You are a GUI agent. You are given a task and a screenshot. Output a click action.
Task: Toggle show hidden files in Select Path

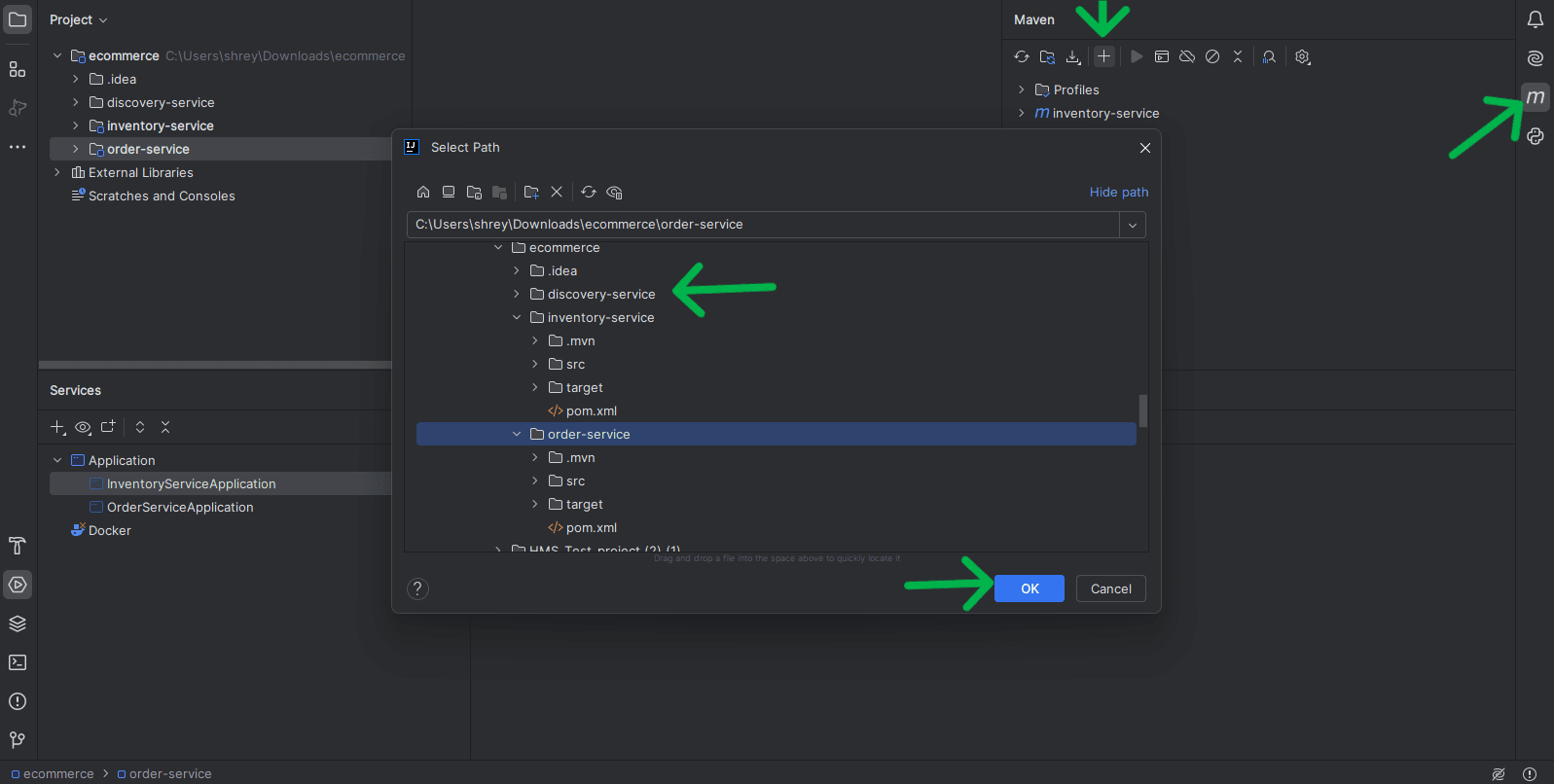click(x=614, y=192)
